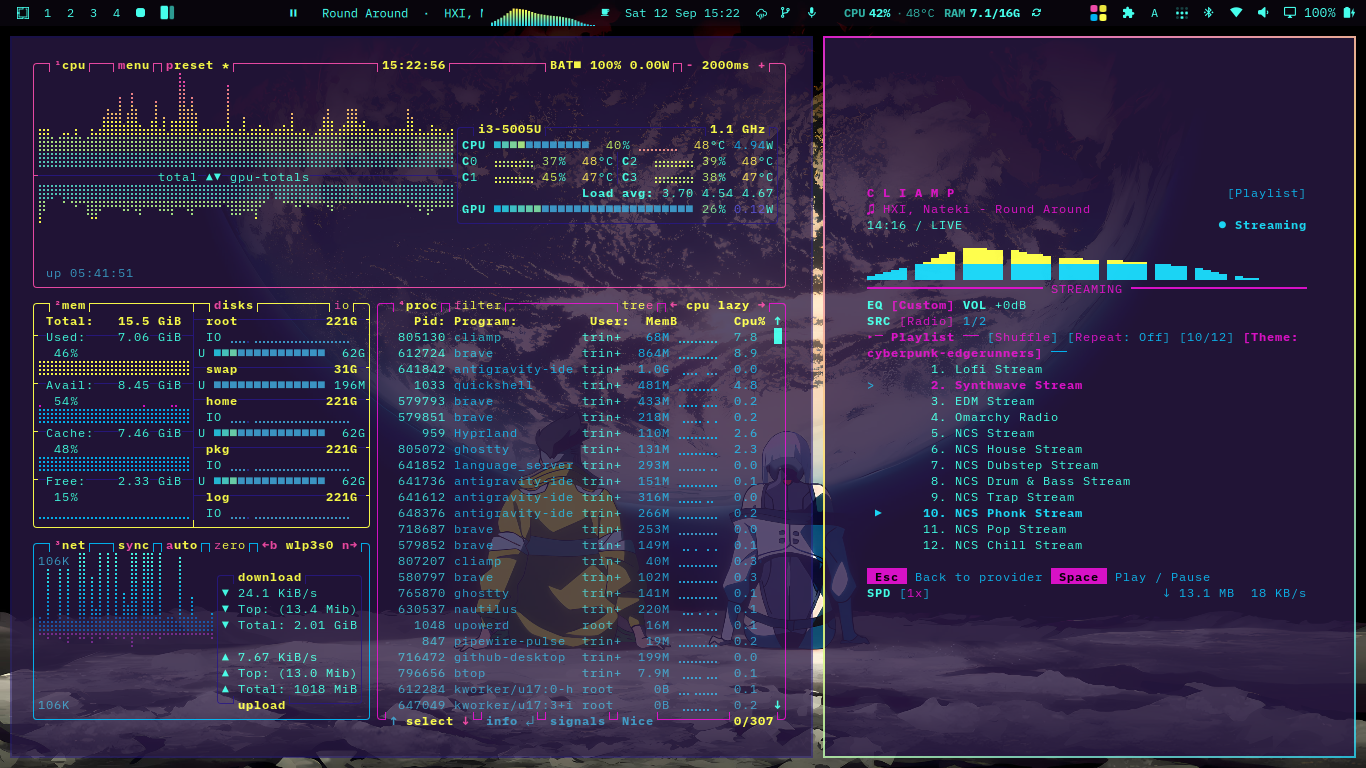Click [Repeat: Off] option in cliamp
1366x768 pixels.
1118,337
